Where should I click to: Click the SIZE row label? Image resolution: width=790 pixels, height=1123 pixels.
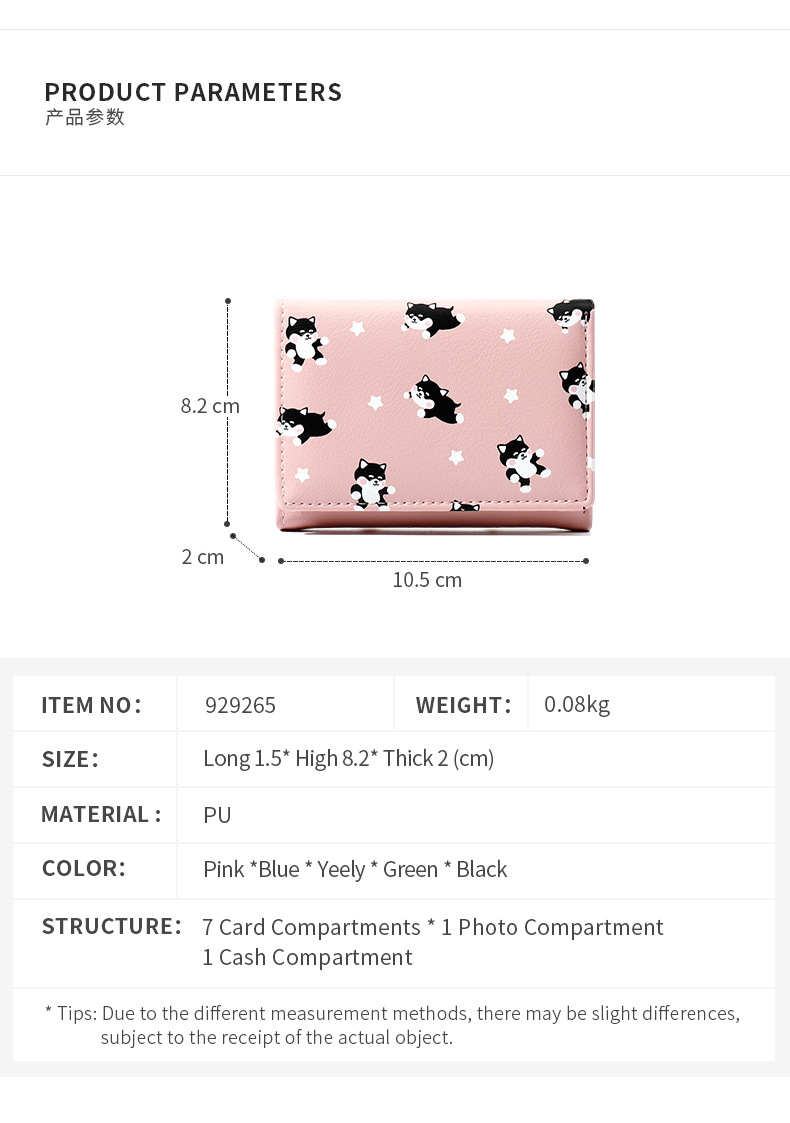click(x=70, y=759)
